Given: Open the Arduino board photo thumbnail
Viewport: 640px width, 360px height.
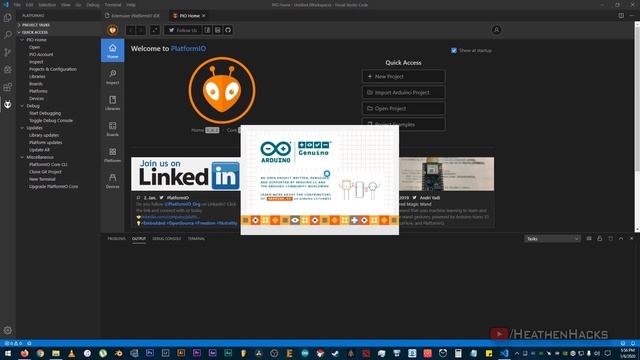Looking at the screenshot, I should tap(447, 174).
